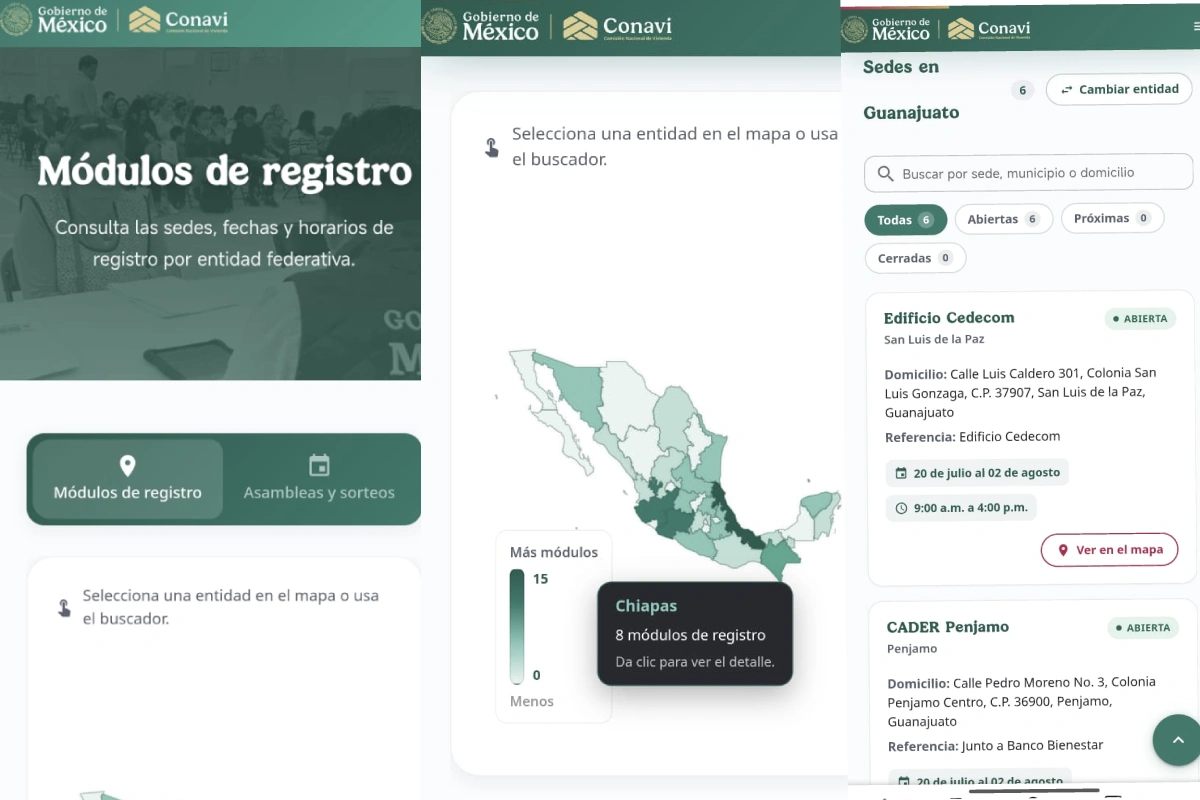
Task: Click the hand pointer icon in the left screenshot
Action: point(64,607)
